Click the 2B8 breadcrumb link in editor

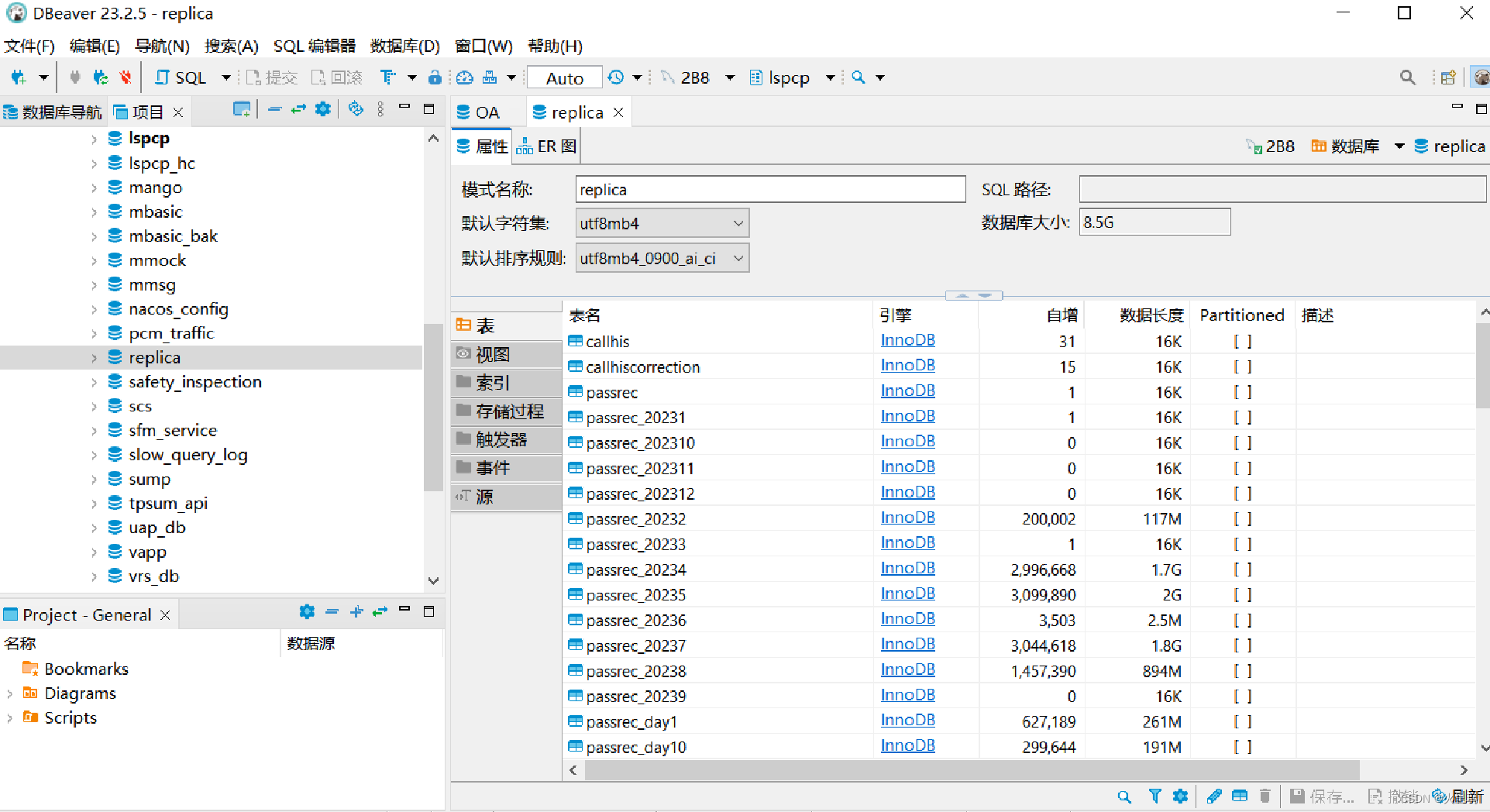pyautogui.click(x=1270, y=146)
